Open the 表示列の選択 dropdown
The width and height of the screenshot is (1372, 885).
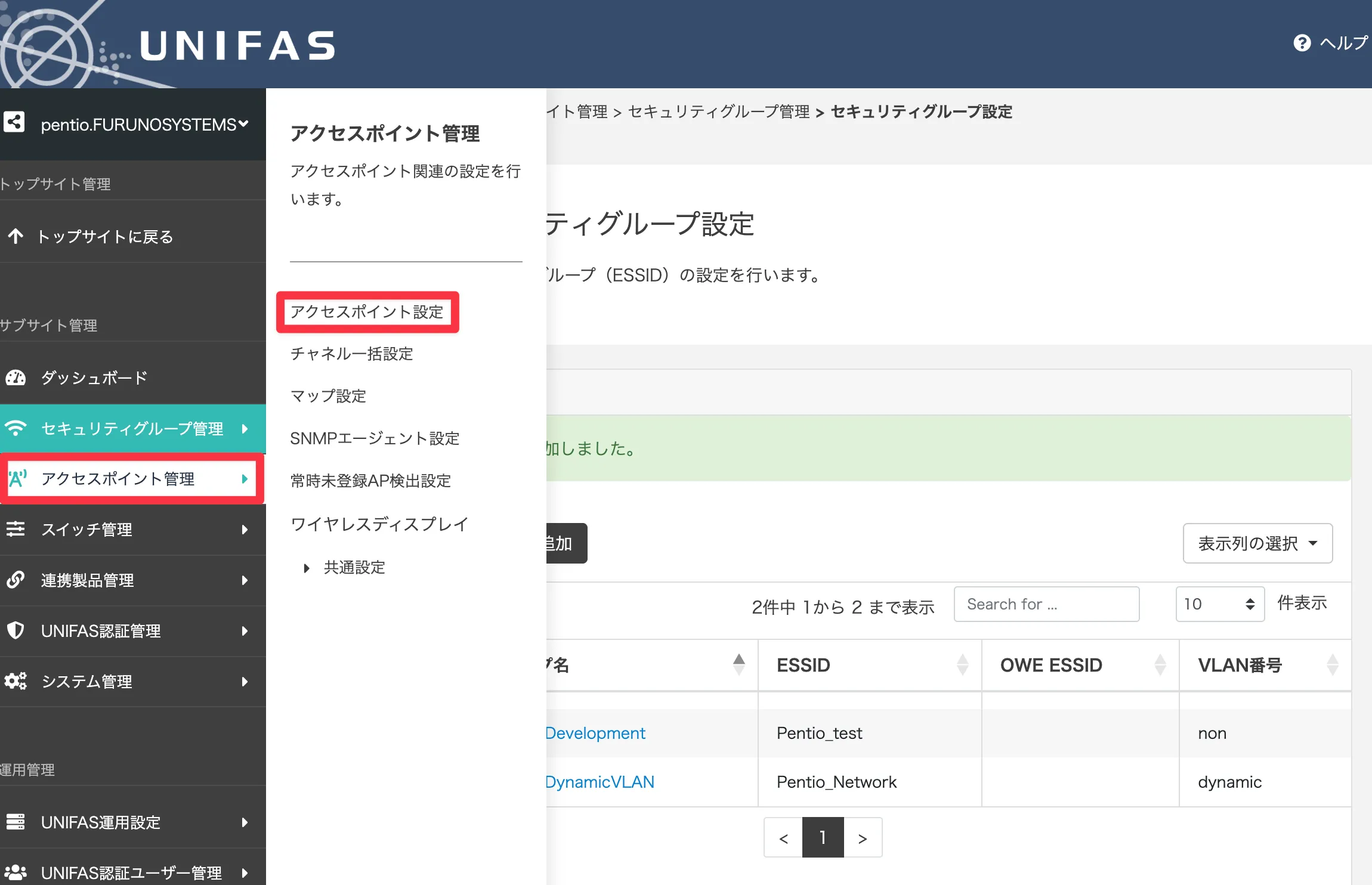(x=1257, y=543)
